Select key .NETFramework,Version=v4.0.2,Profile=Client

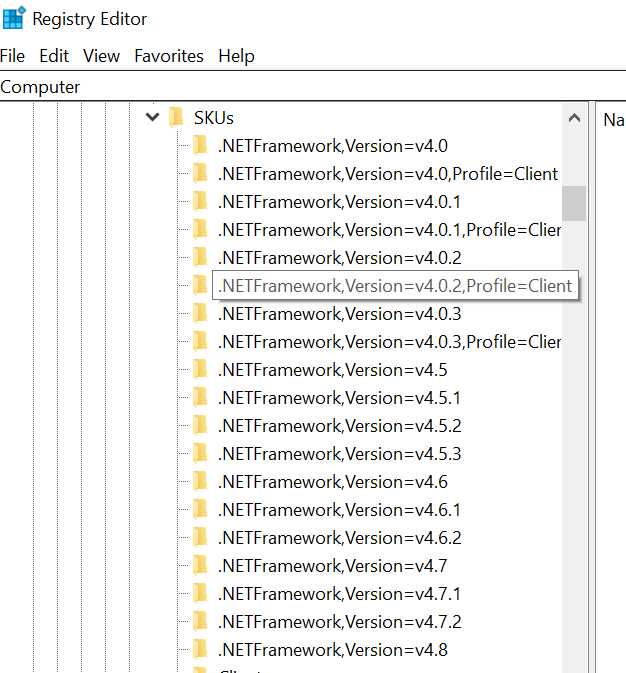395,286
